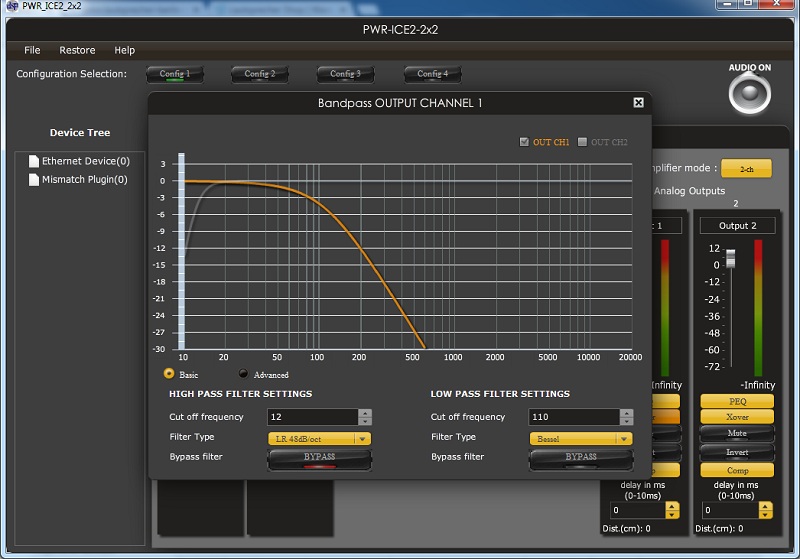Screen dimensions: 800x559
Task: Toggle Invert on Output 2
Action: point(737,452)
